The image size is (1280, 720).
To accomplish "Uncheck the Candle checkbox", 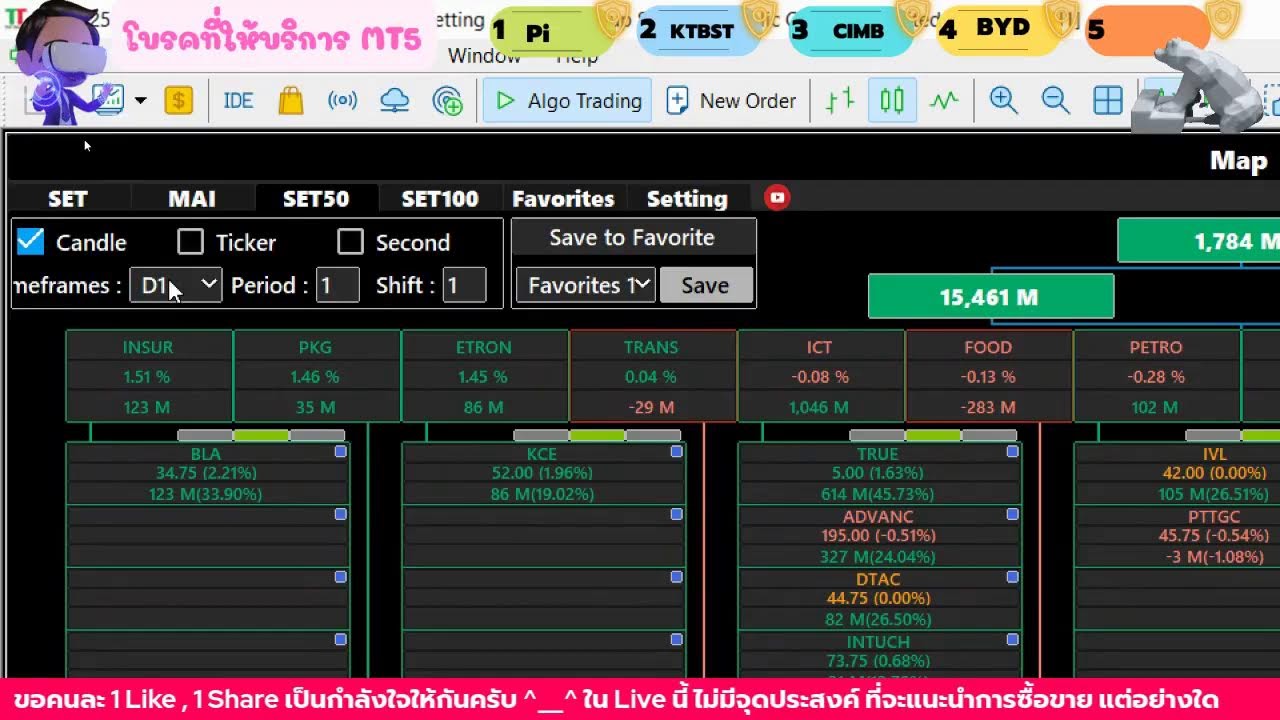I will coord(31,242).
